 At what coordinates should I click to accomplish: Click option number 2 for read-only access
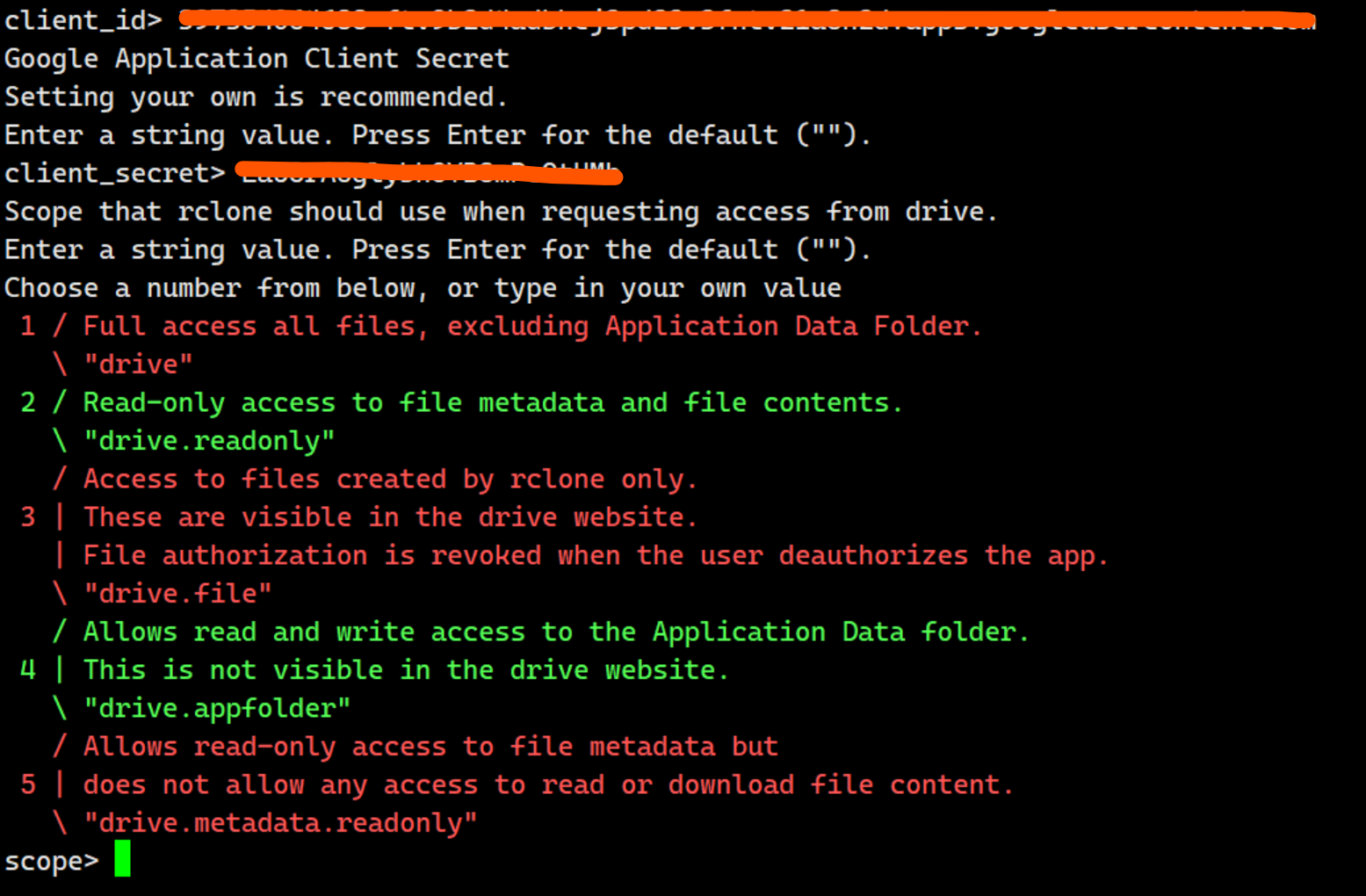(x=28, y=402)
